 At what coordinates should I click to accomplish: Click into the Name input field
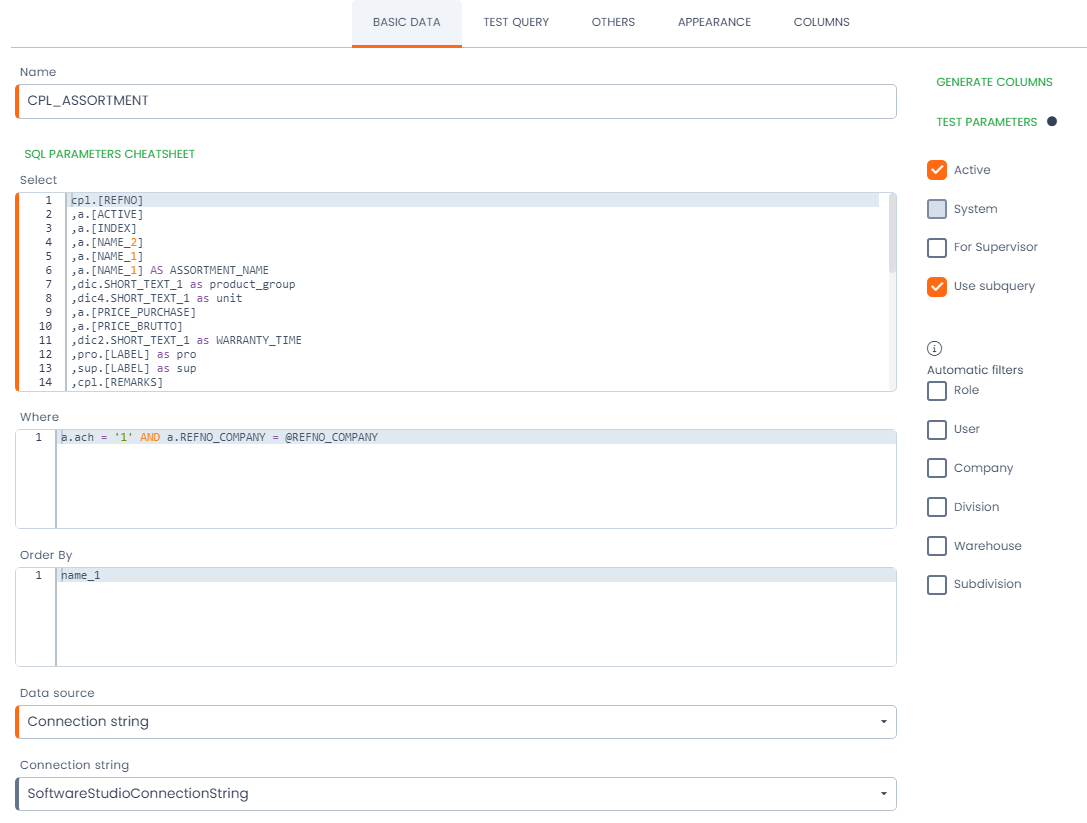[x=456, y=101]
